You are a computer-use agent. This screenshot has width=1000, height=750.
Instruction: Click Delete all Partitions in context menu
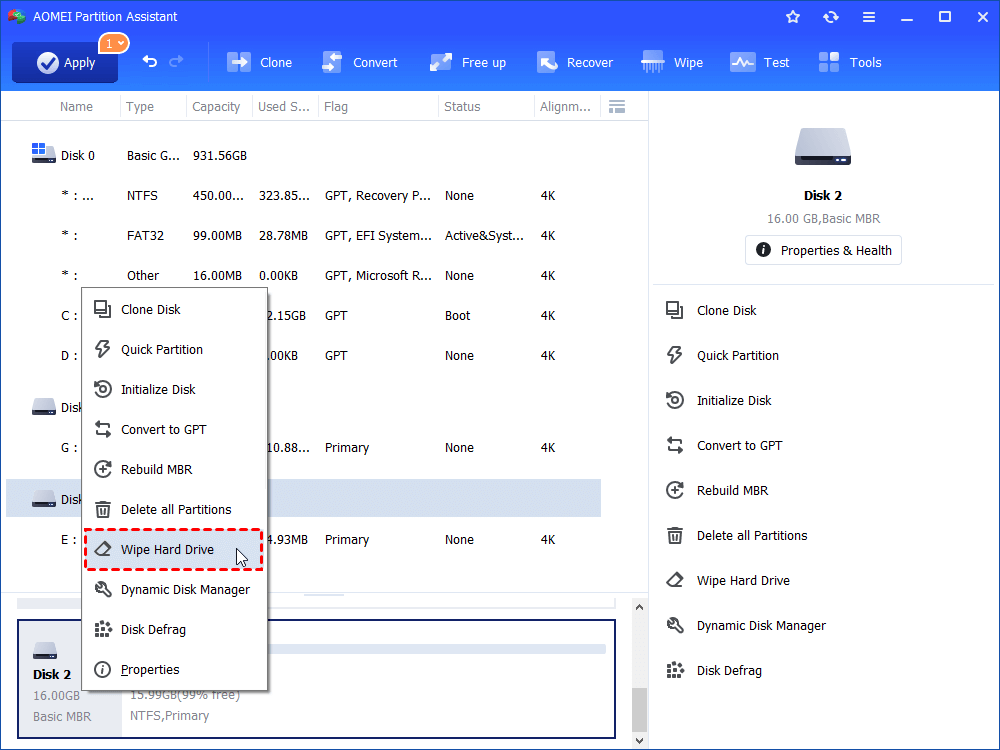click(x=175, y=510)
